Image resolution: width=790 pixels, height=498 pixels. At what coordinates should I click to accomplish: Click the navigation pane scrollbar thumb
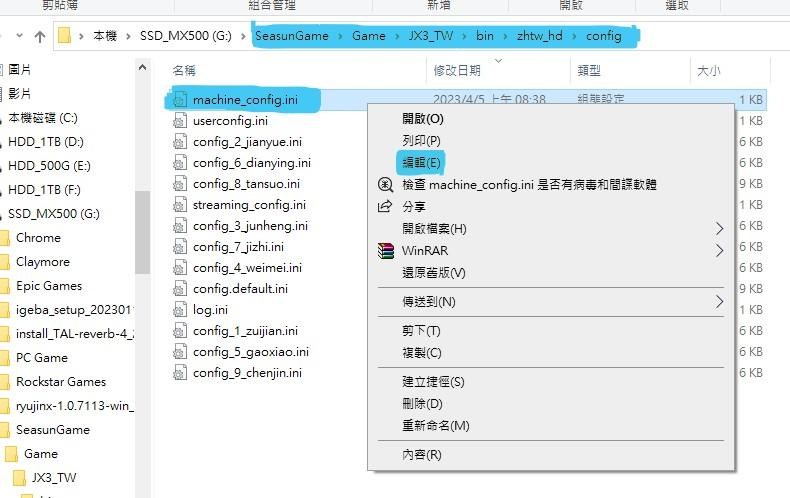143,232
